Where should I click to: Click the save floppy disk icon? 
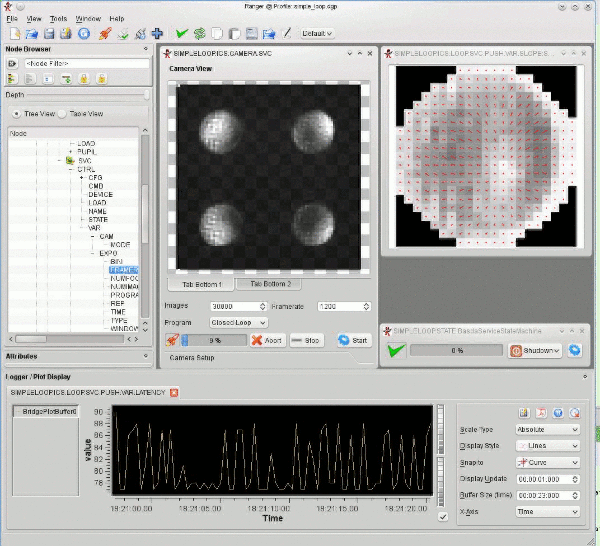48,33
